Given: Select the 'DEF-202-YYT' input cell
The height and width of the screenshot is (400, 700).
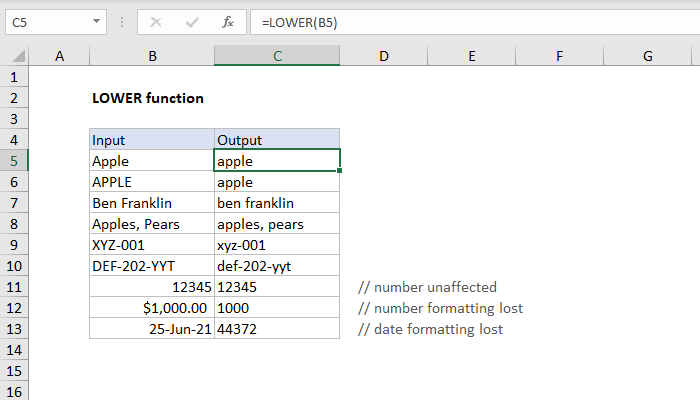Looking at the screenshot, I should pyautogui.click(x=152, y=266).
